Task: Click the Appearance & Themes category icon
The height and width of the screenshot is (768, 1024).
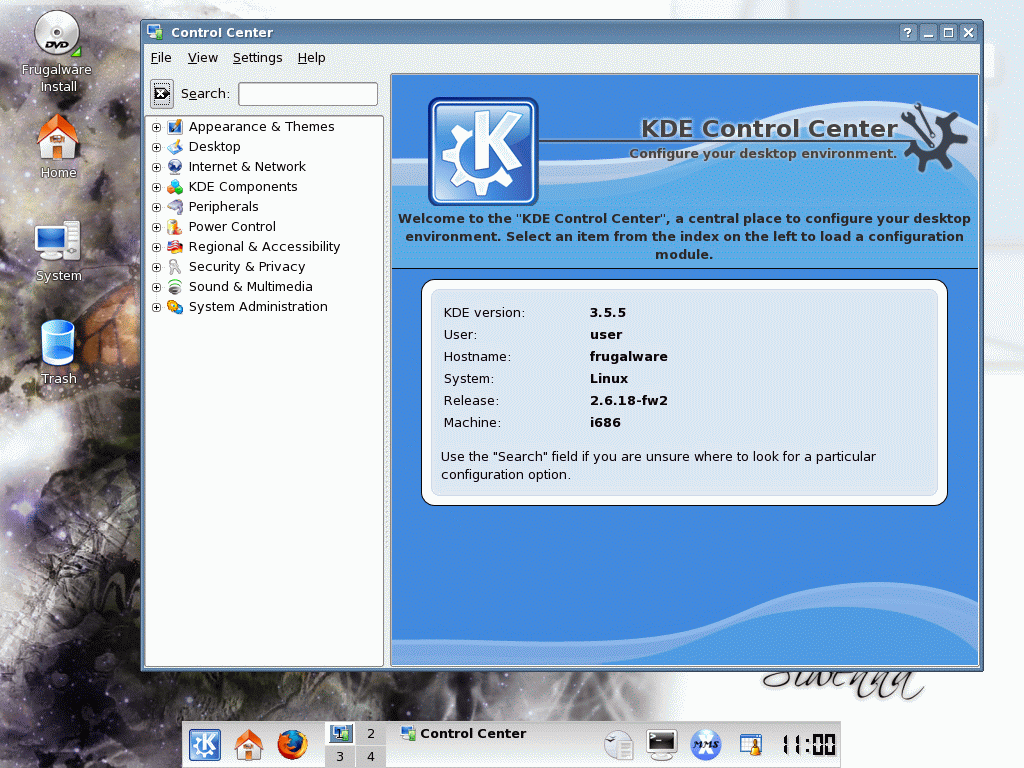Action: click(x=175, y=127)
